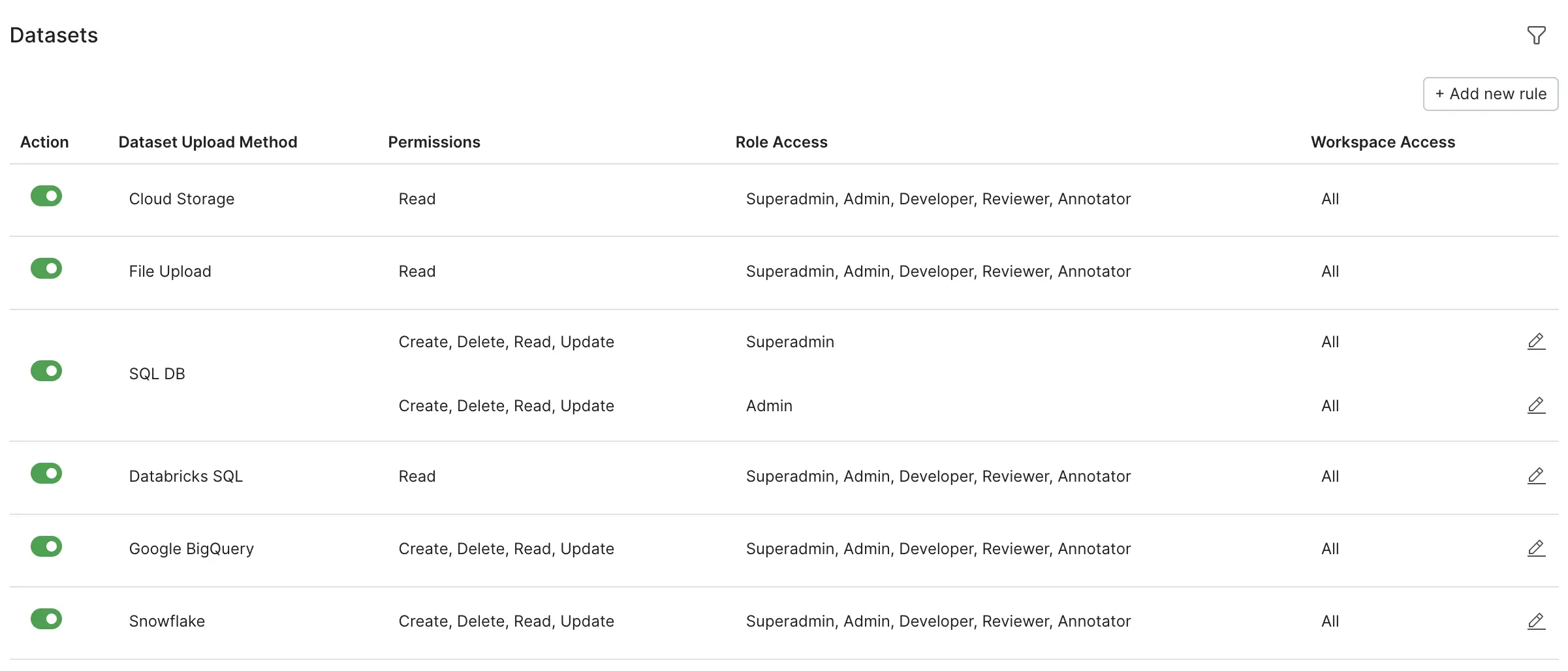The width and height of the screenshot is (1568, 671).
Task: Select the Snowflake row label
Action: pos(167,621)
